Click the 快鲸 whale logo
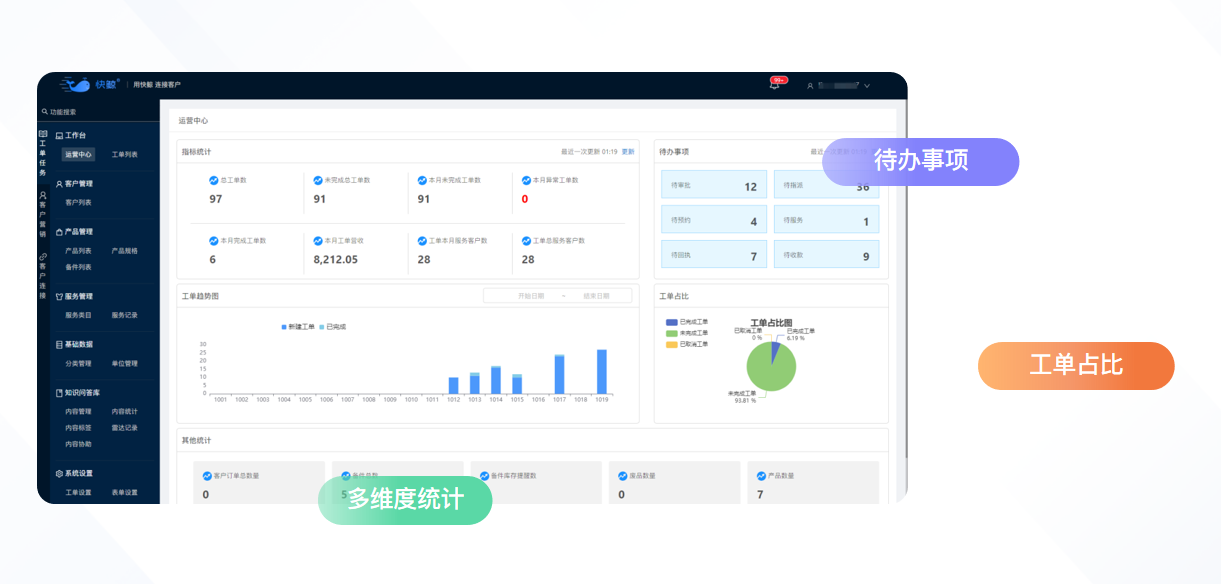 tap(76, 85)
